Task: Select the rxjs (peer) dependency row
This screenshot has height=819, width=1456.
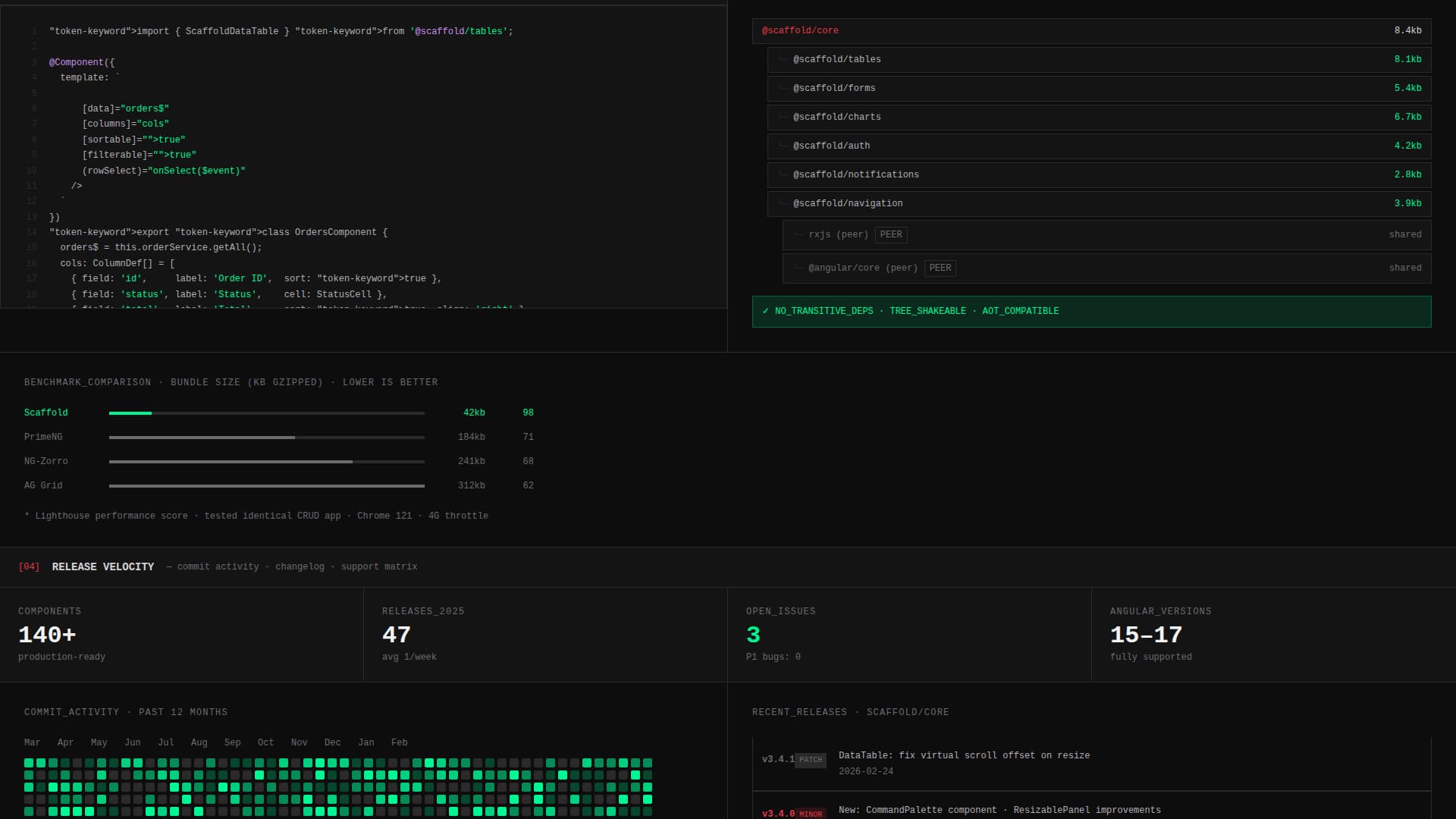Action: (1106, 235)
